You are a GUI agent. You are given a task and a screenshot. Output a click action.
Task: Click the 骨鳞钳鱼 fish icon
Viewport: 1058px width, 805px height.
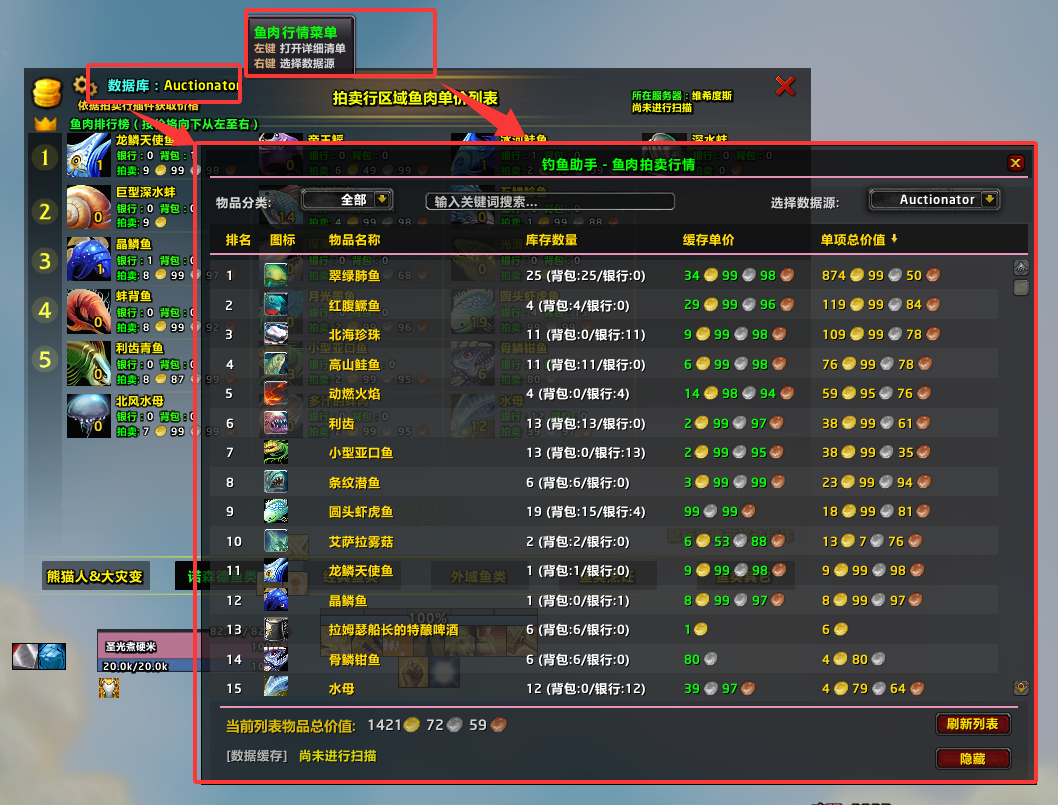pos(275,659)
